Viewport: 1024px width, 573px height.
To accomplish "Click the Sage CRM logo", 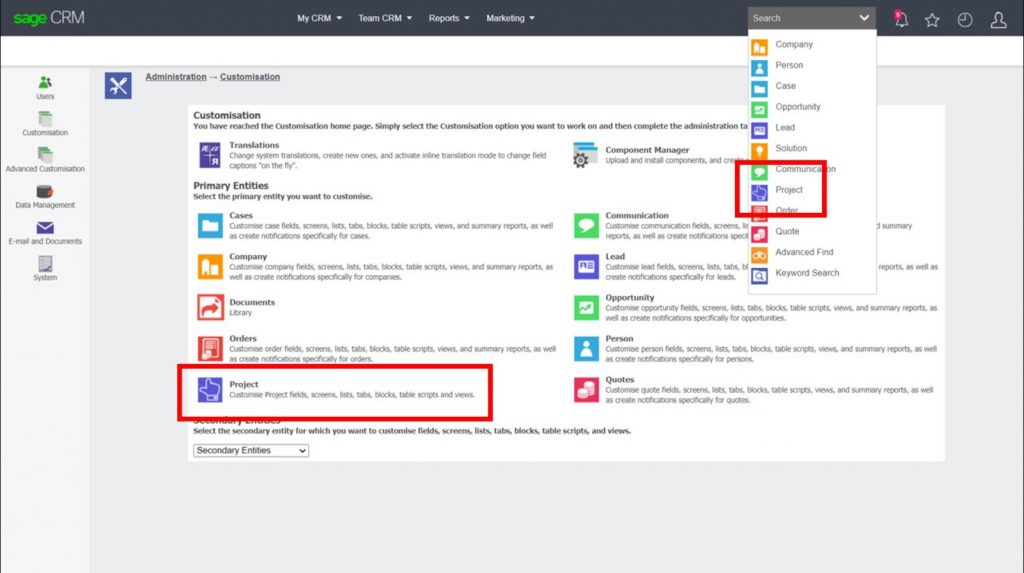I will point(49,18).
